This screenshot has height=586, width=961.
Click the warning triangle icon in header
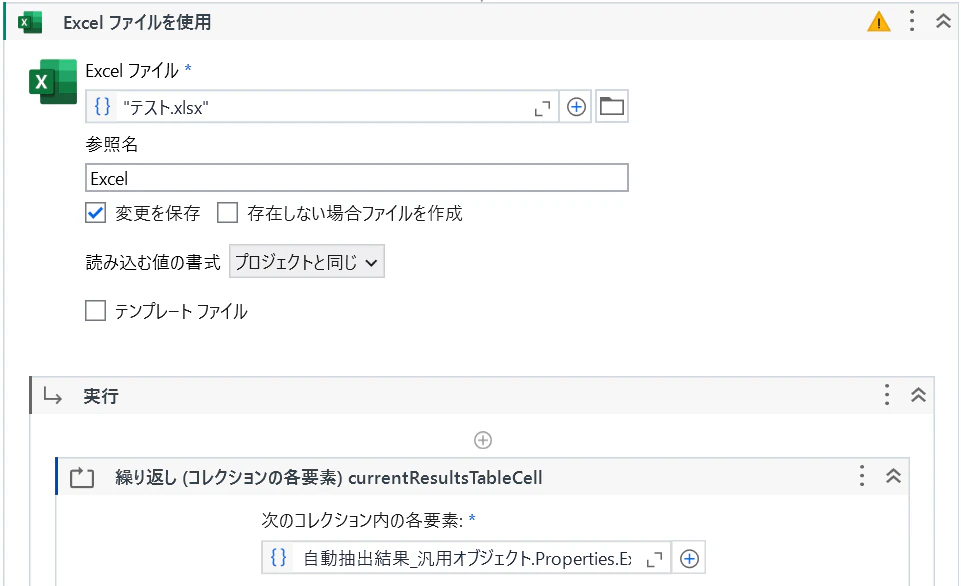pyautogui.click(x=879, y=22)
